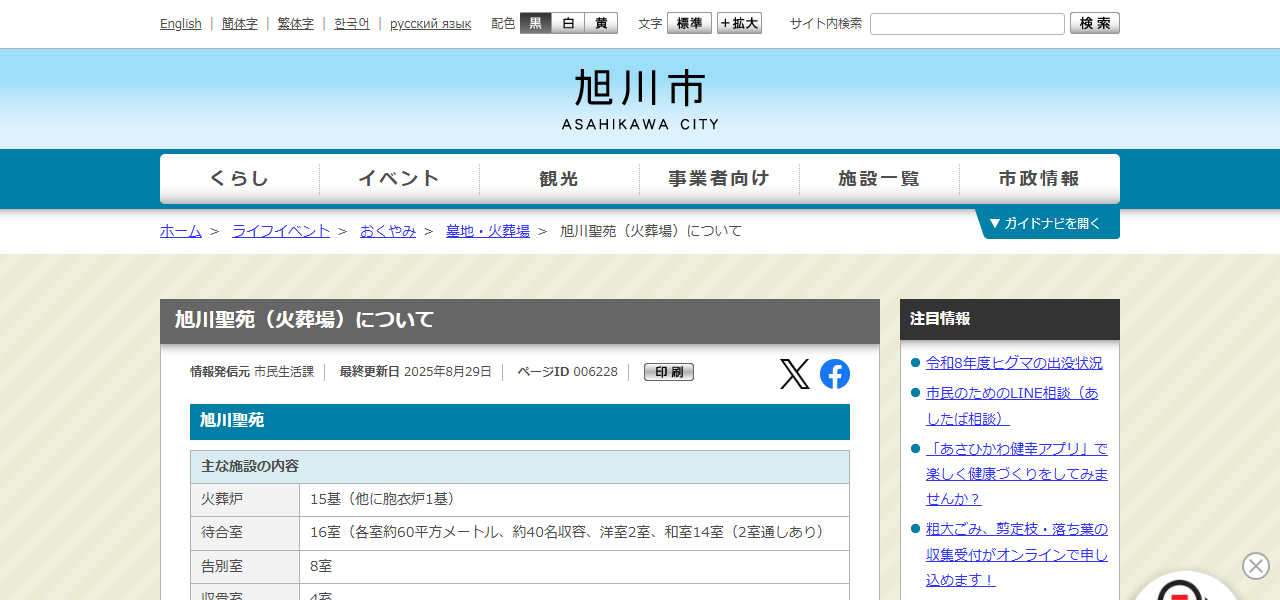
Task: Click the page ID 006228 text
Action: coord(595,372)
